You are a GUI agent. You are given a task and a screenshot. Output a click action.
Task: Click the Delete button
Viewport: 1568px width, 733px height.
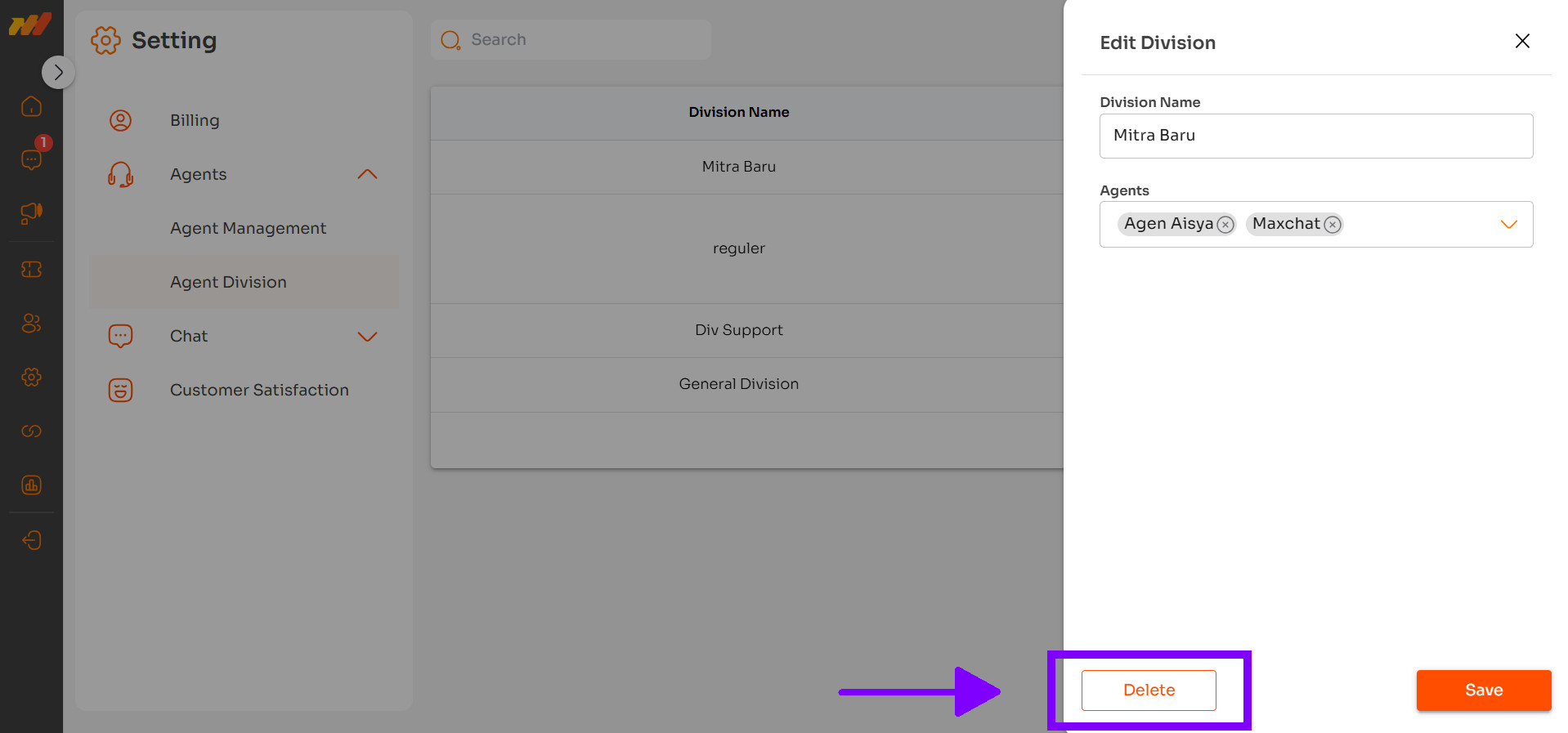click(x=1149, y=691)
